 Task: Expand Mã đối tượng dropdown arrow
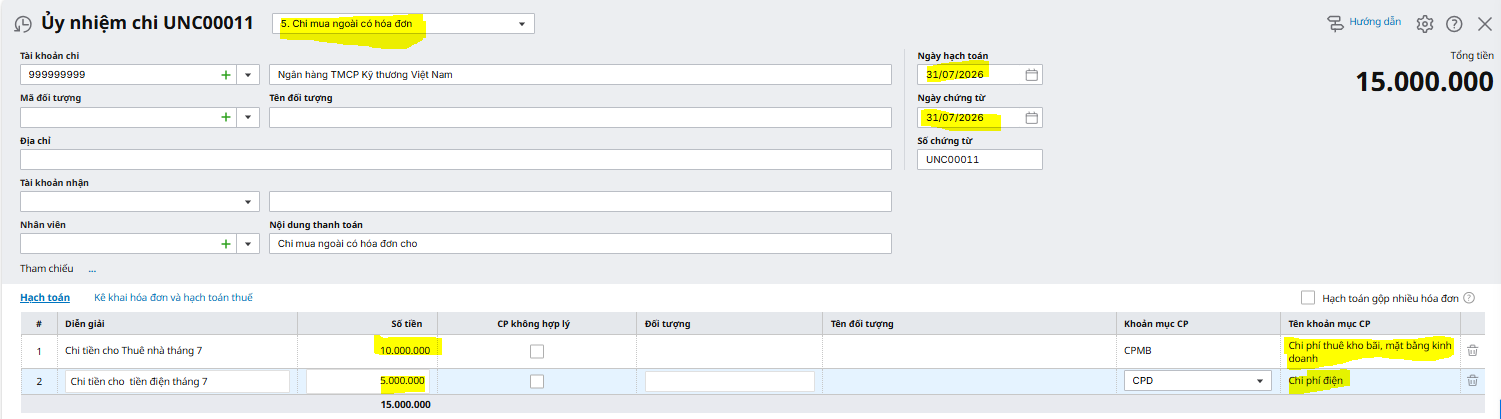coord(247,117)
